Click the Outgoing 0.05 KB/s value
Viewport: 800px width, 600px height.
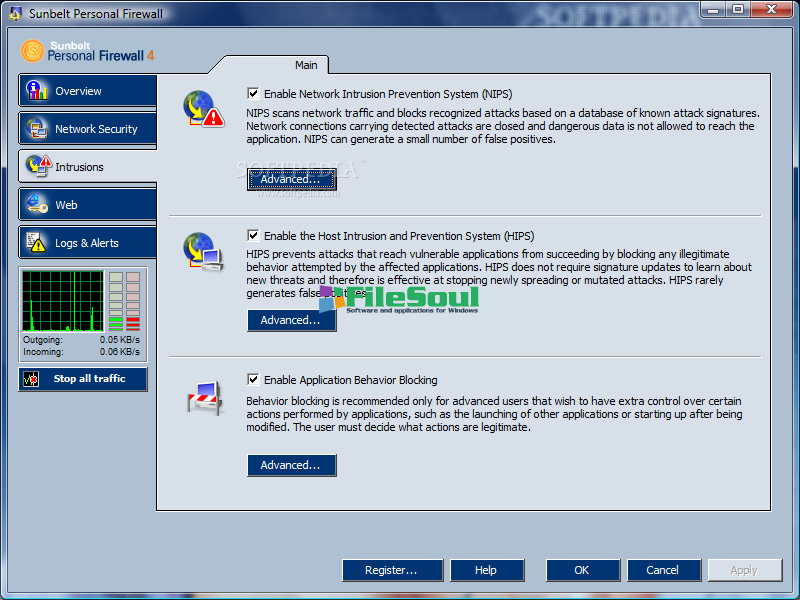[119, 340]
